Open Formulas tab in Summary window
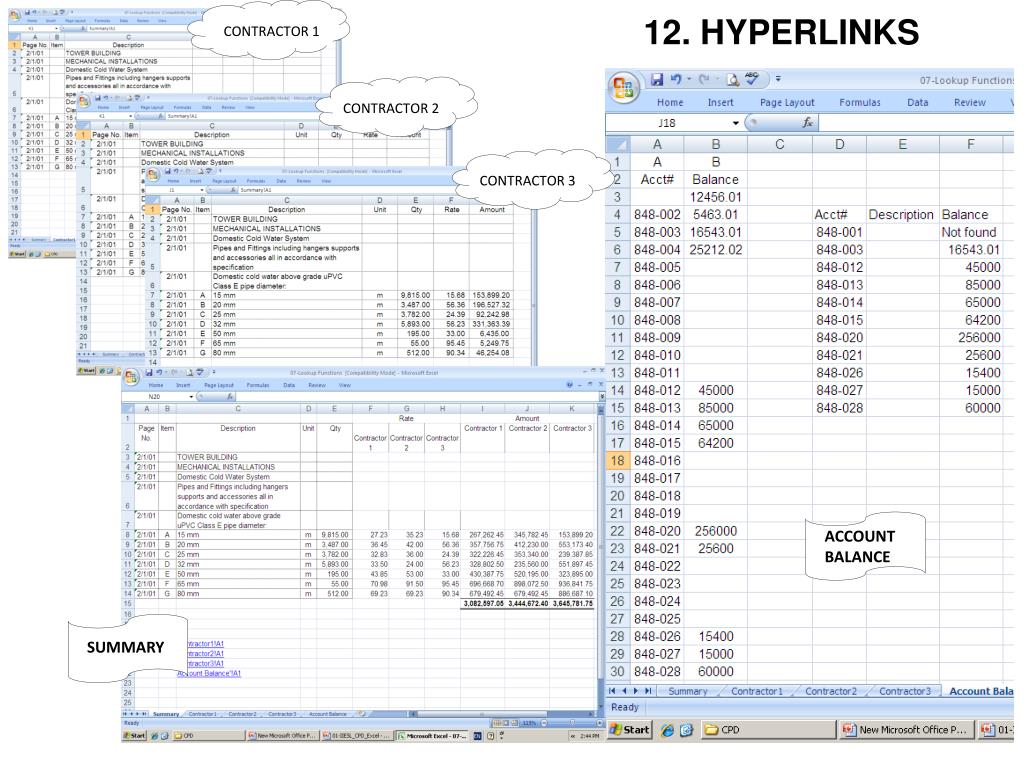Viewport: 1024px width, 768px height. click(257, 385)
